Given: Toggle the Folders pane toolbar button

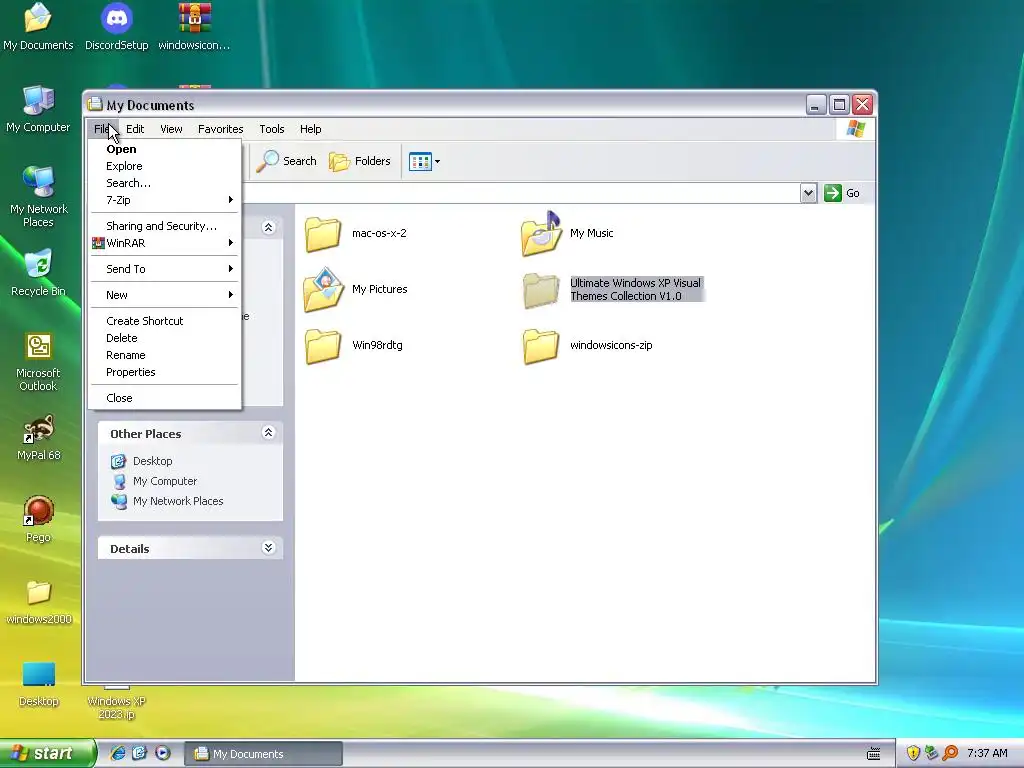Looking at the screenshot, I should point(360,161).
